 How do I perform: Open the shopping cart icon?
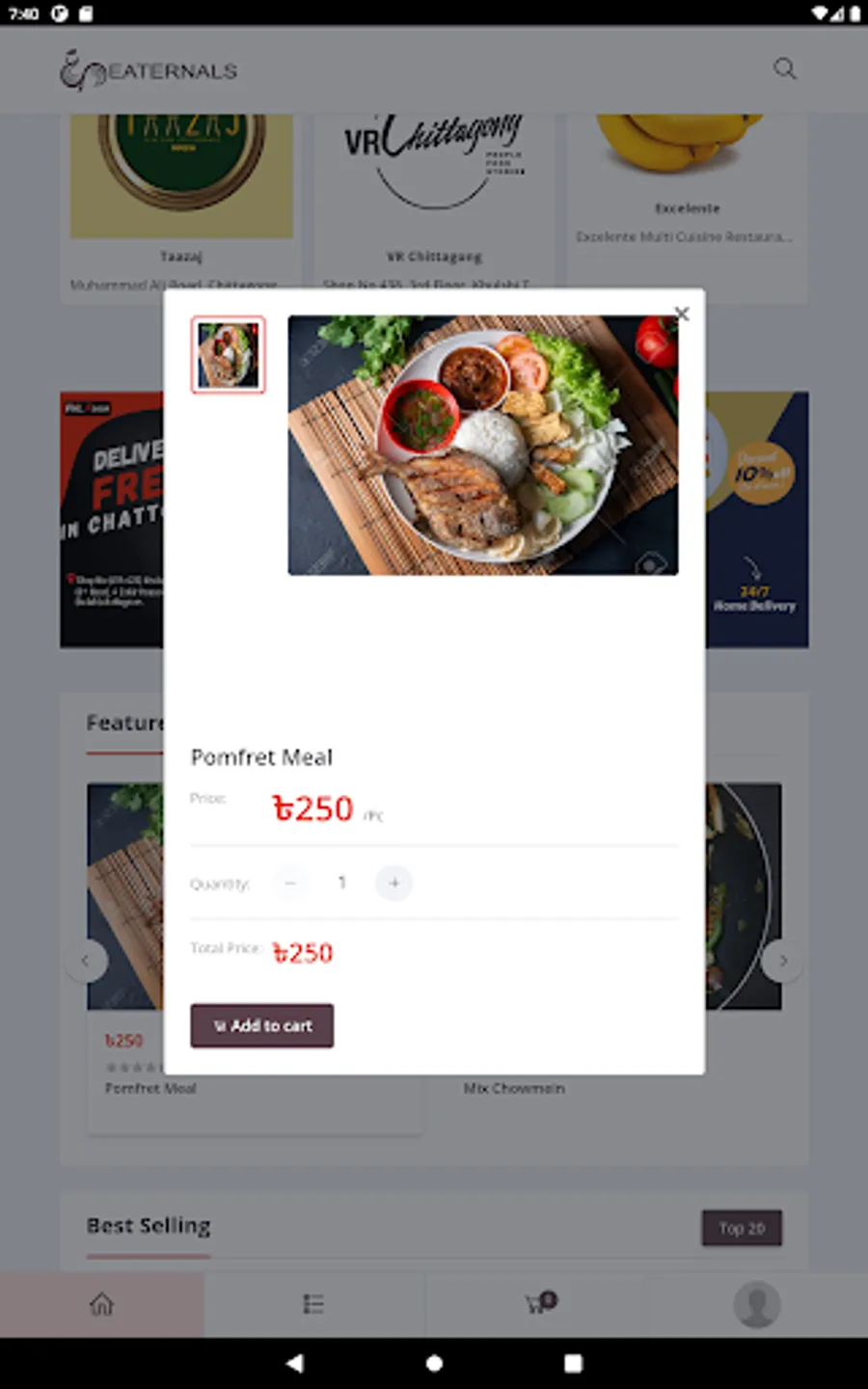tap(540, 1303)
